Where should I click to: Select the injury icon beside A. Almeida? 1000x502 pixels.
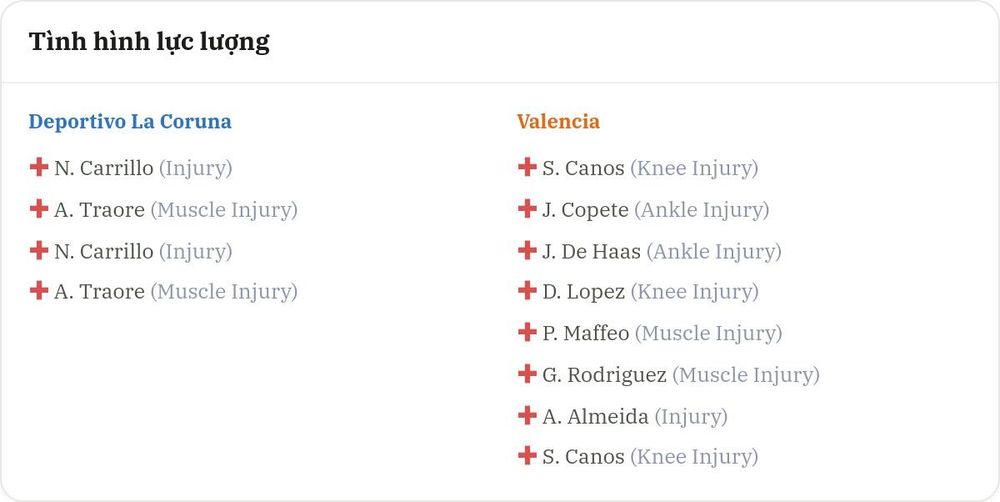click(x=527, y=415)
